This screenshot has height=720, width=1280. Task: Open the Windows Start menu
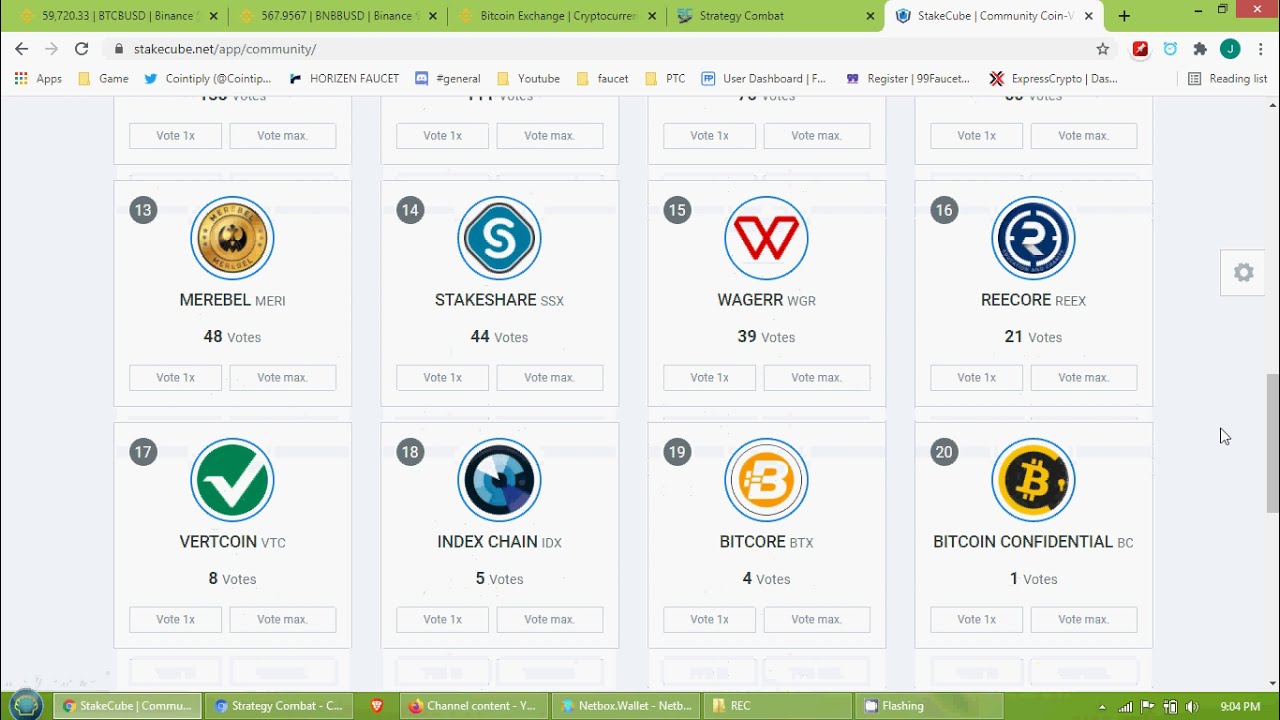26,704
